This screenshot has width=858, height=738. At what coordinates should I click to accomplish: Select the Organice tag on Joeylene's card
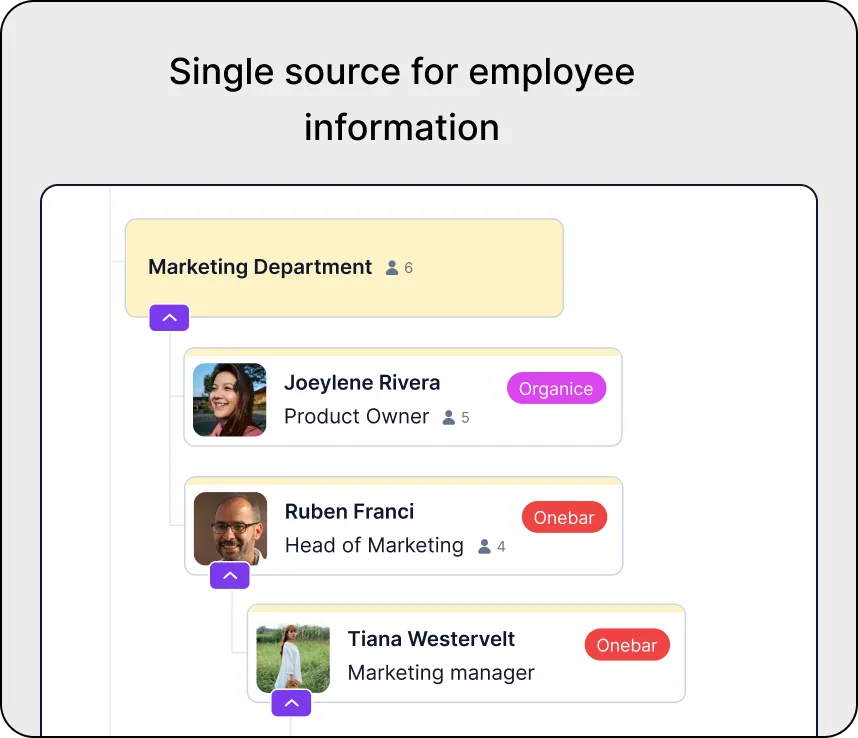pyautogui.click(x=556, y=388)
